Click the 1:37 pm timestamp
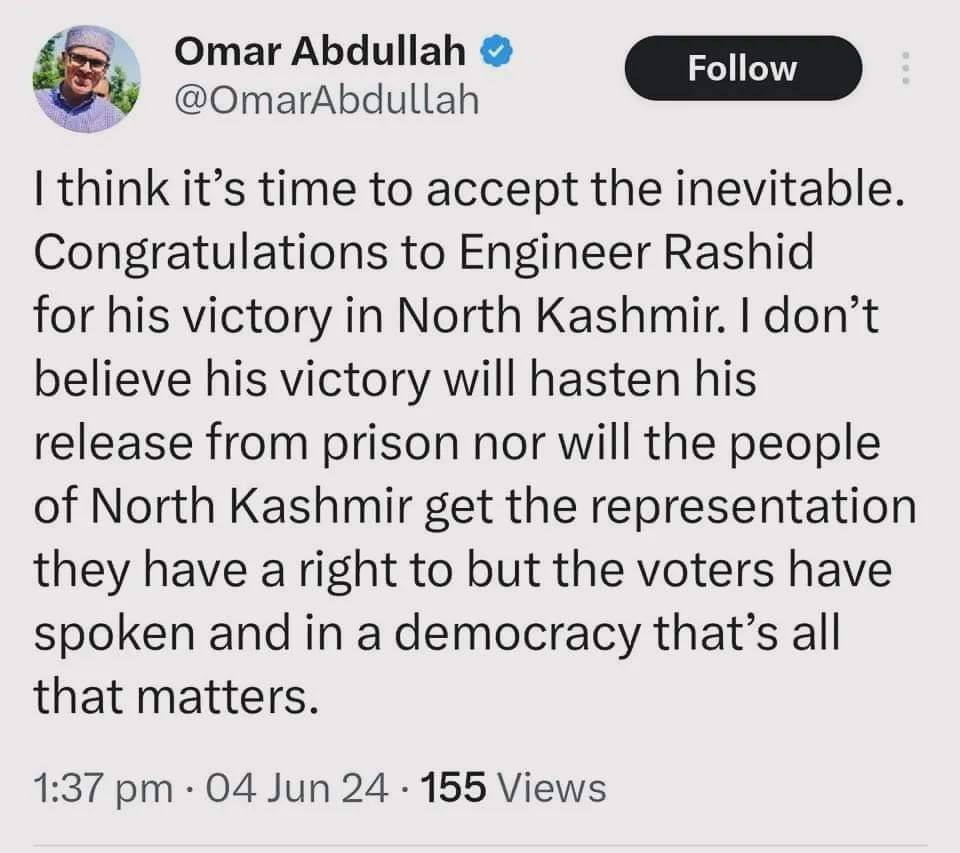This screenshot has height=853, width=960. point(101,788)
